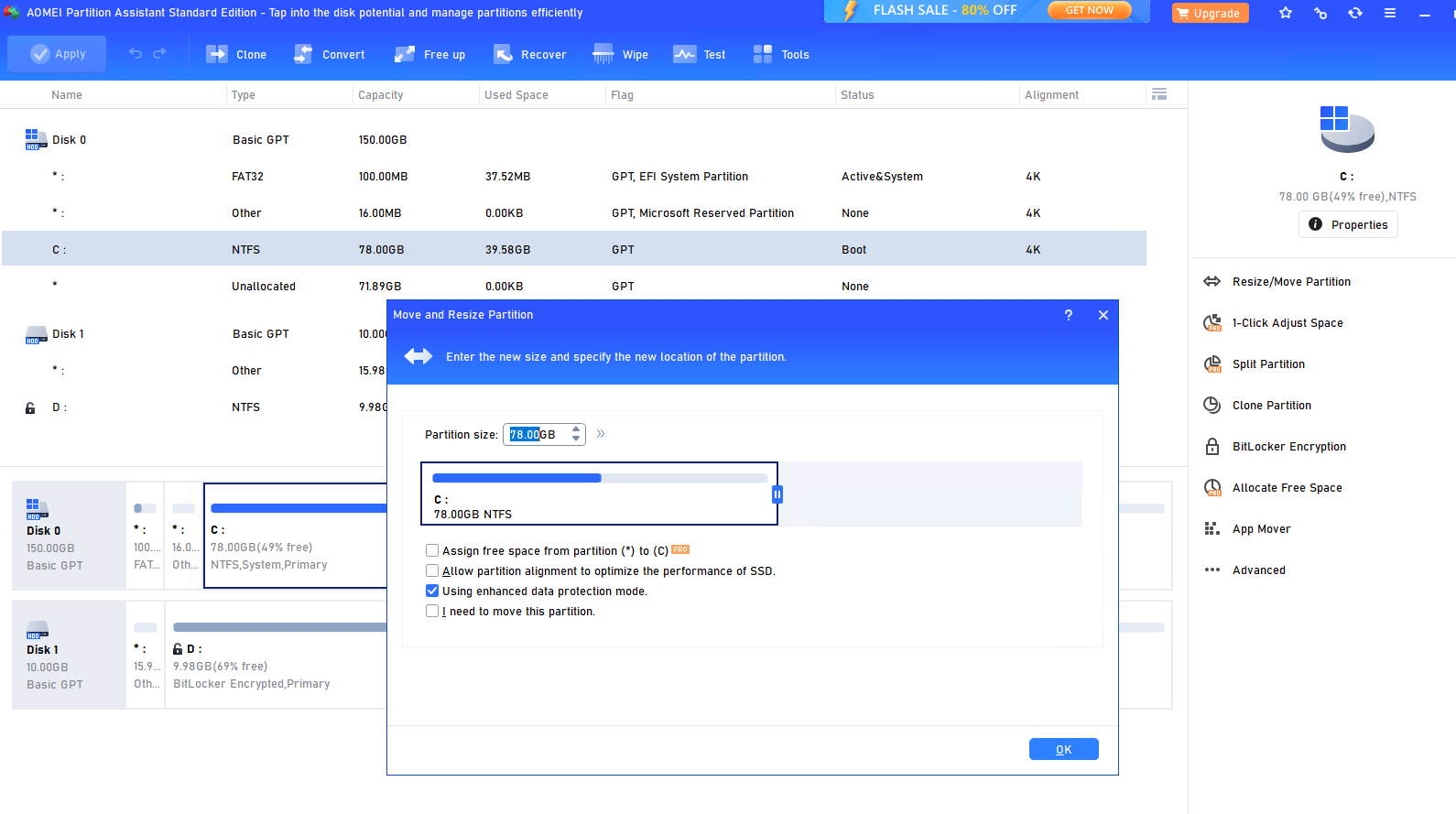Grab the partition's right resize handle
This screenshot has height=814, width=1456.
point(777,494)
